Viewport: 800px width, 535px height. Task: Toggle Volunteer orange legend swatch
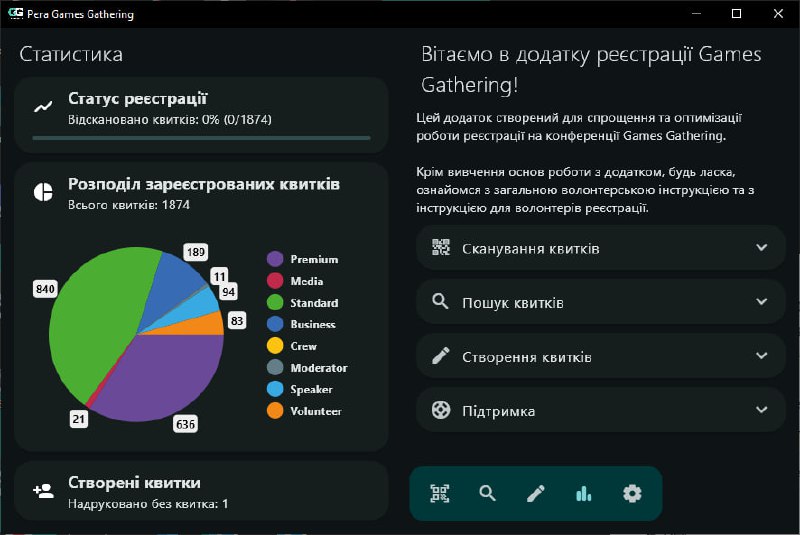(x=275, y=411)
